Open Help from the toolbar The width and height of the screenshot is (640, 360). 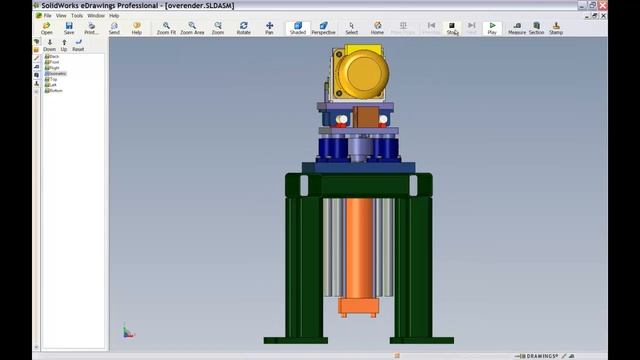pos(137,28)
